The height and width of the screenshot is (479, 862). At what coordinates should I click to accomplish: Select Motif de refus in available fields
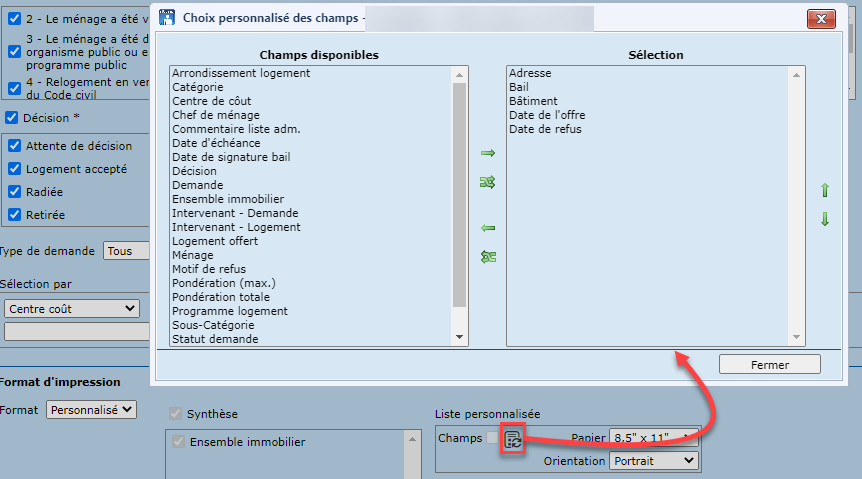coord(209,269)
